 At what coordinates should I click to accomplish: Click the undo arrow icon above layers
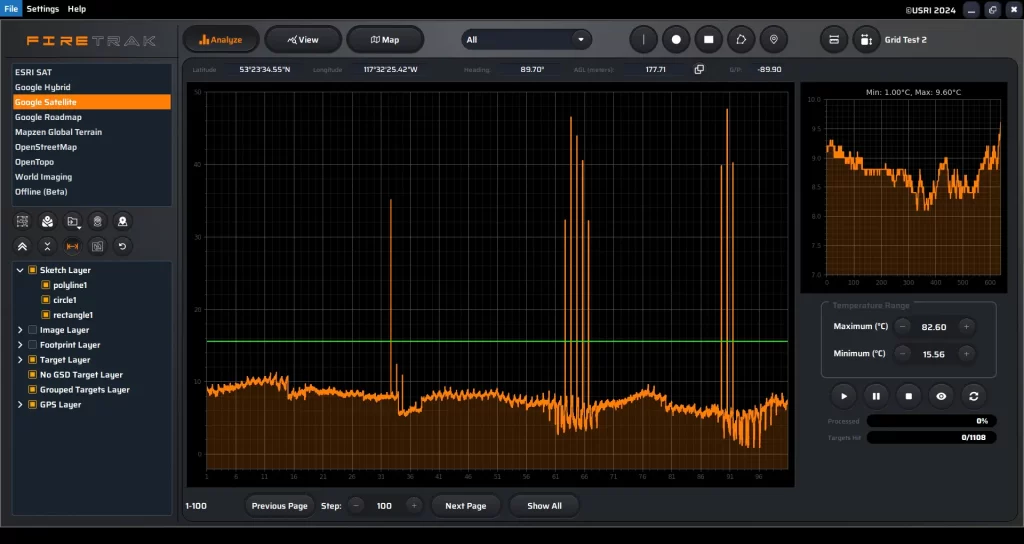pos(122,246)
